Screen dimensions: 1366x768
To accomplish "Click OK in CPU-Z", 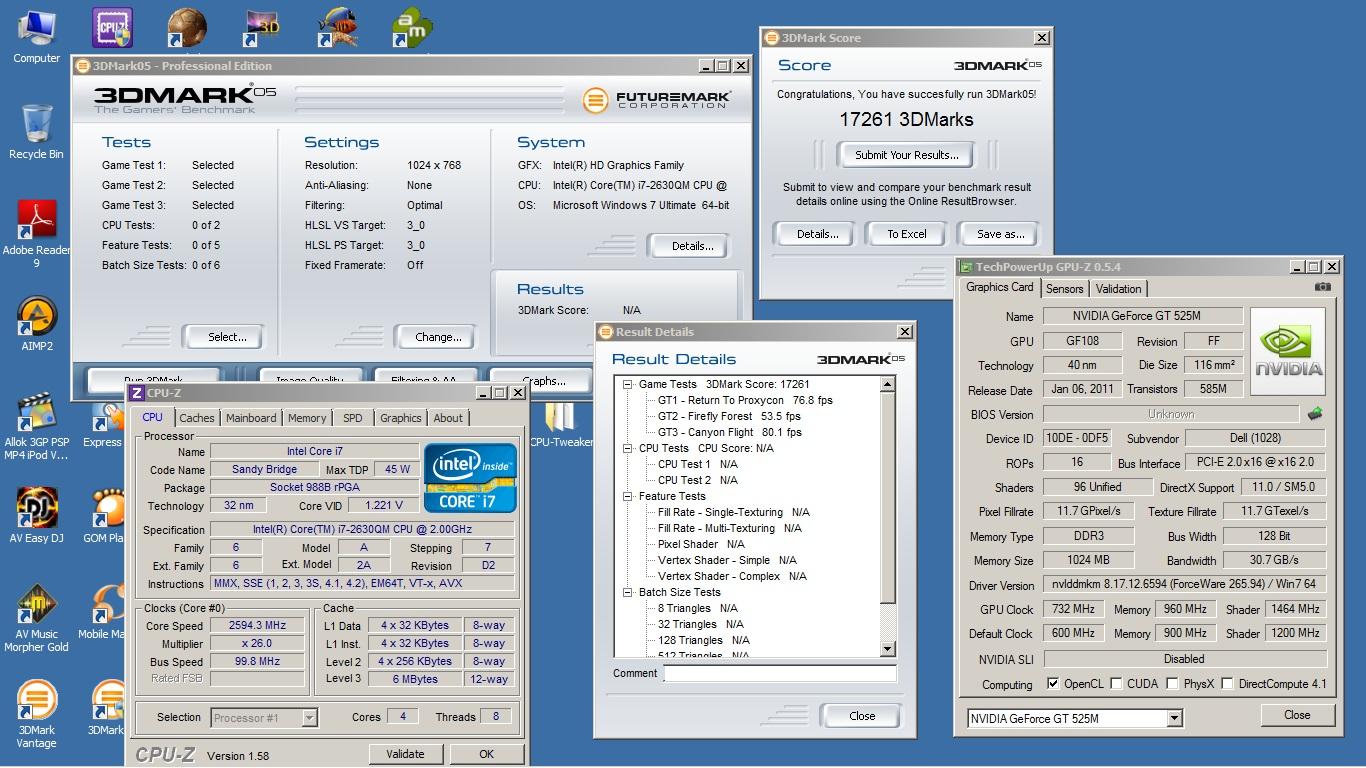I will (x=486, y=754).
